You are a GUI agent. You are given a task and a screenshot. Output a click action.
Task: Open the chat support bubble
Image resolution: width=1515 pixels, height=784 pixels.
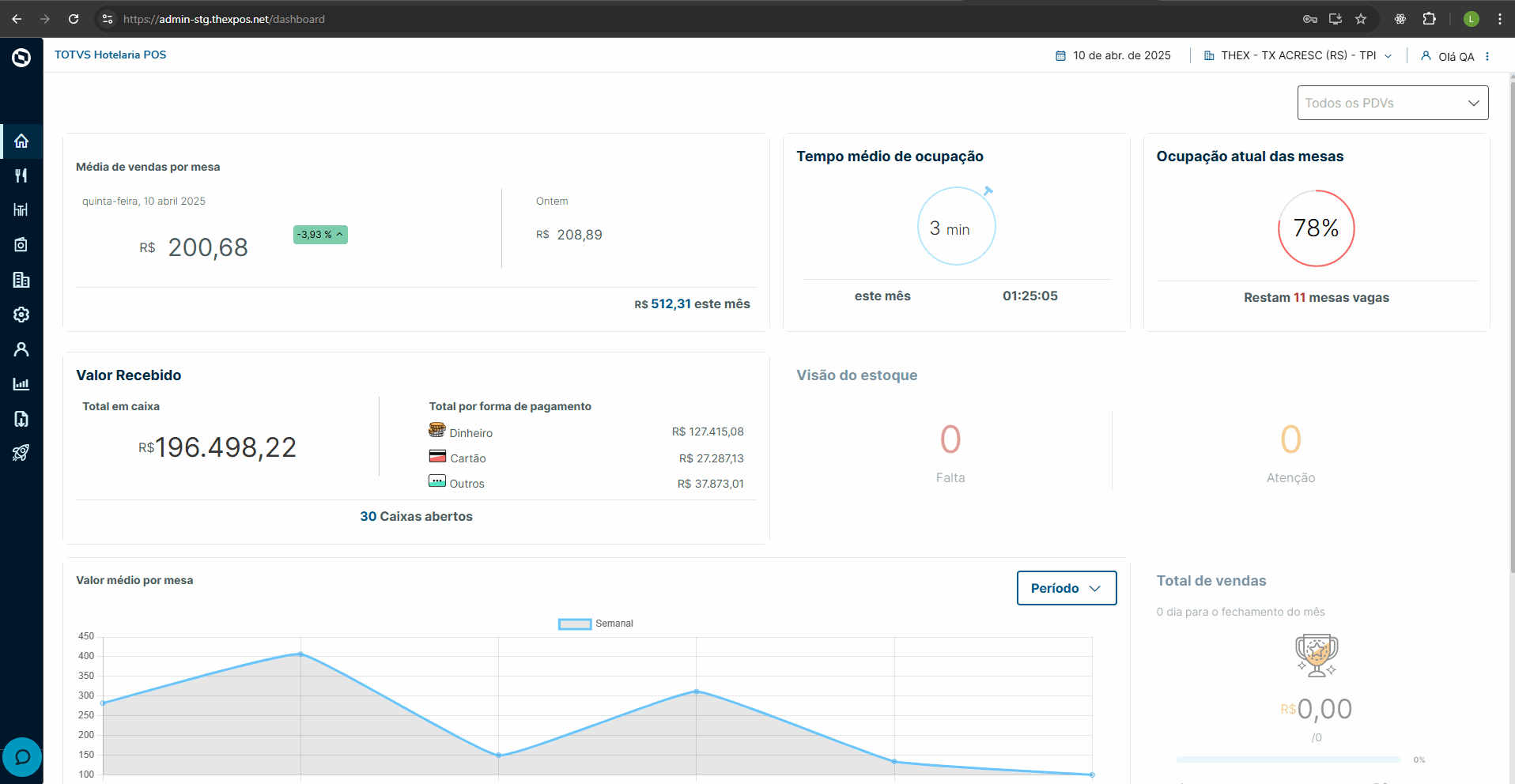22,757
